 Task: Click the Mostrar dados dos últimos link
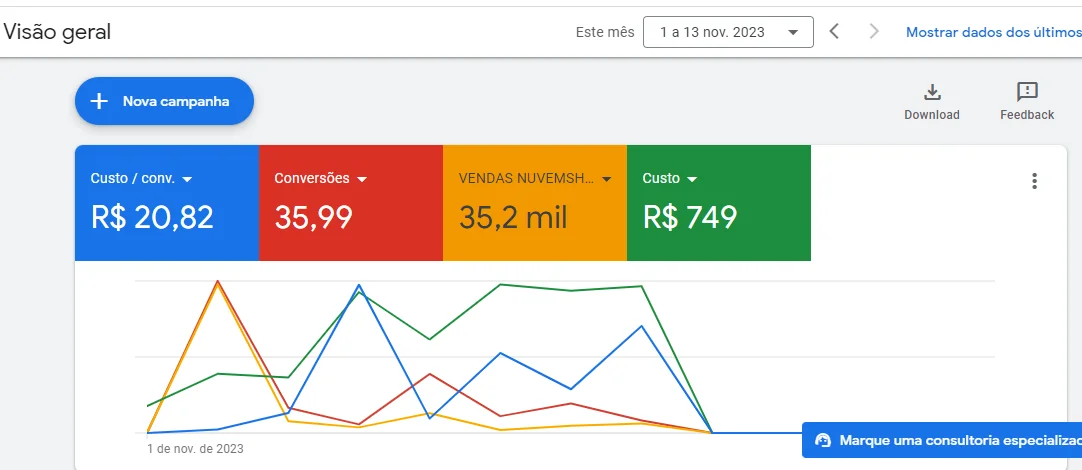tap(992, 32)
